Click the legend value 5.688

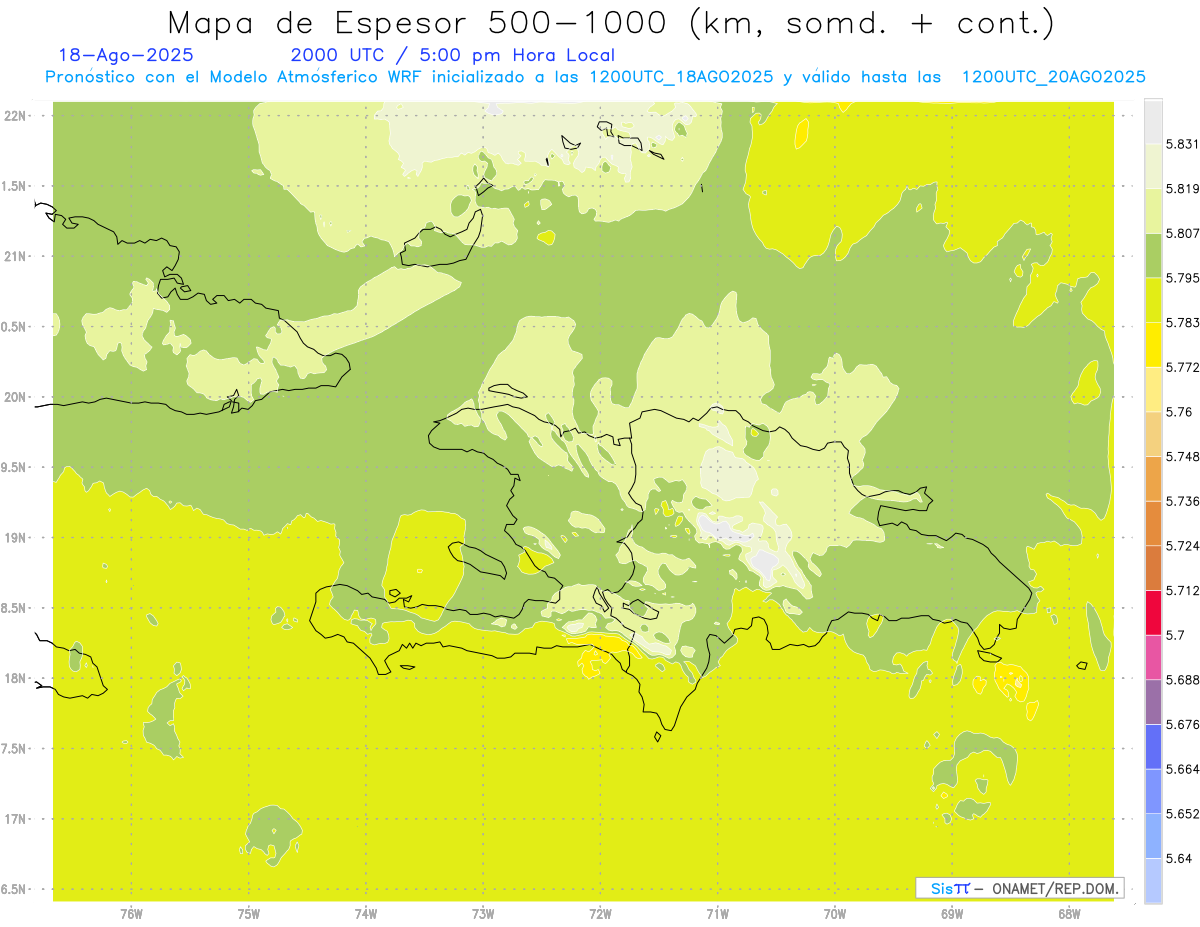click(1183, 680)
